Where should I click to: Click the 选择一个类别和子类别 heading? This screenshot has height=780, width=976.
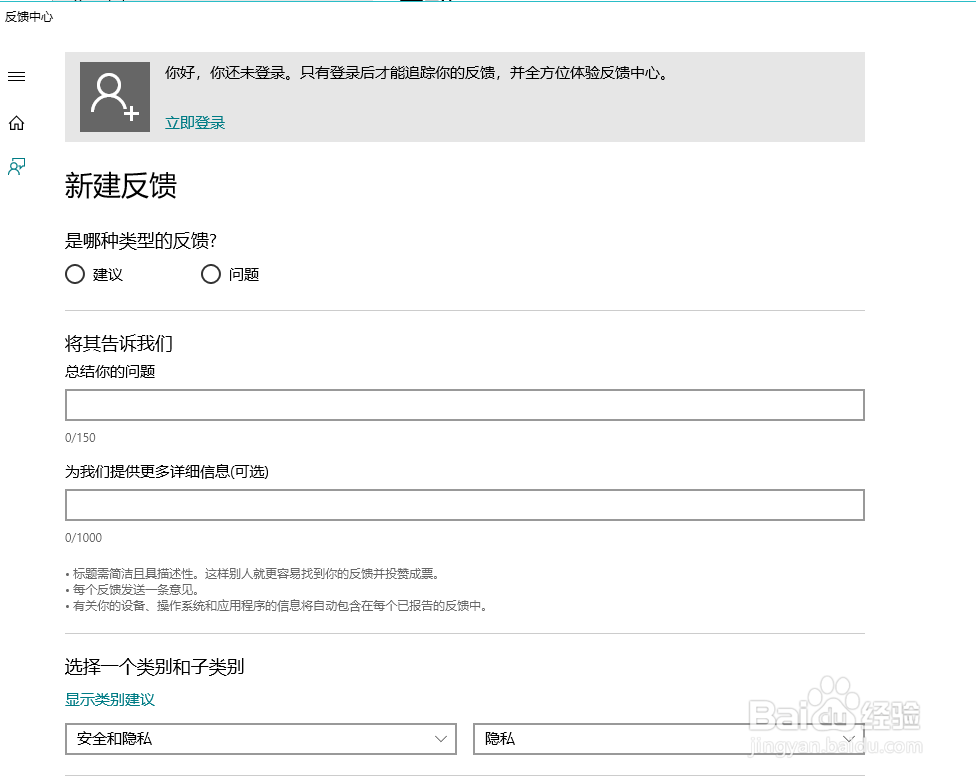154,667
